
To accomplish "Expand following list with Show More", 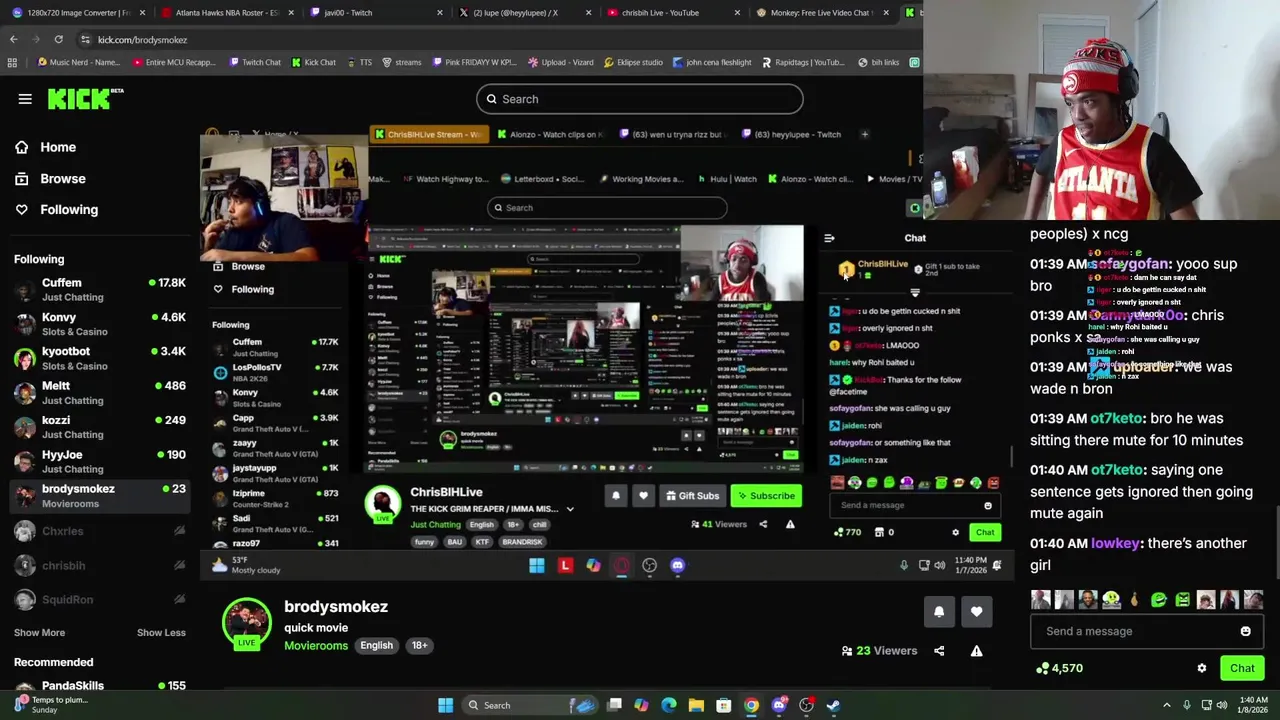I will [39, 633].
